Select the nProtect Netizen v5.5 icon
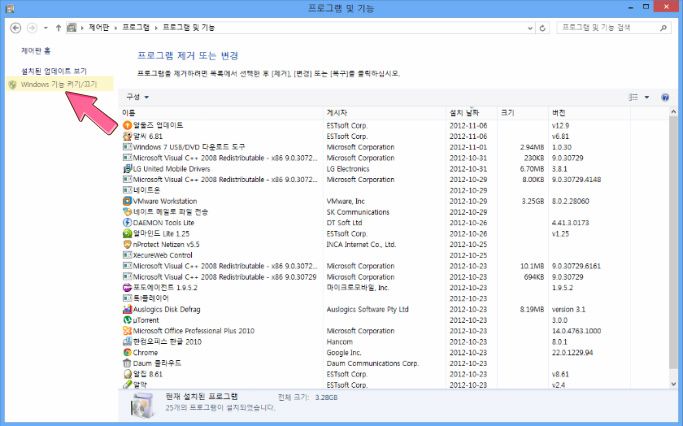 point(127,244)
